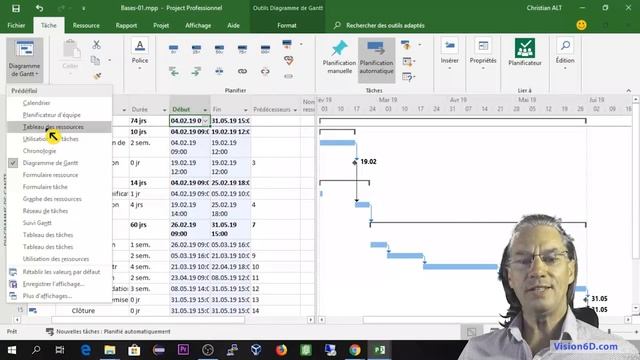Image resolution: width=640 pixels, height=360 pixels.
Task: Click the Inactivate task icon
Action: pos(289,76)
